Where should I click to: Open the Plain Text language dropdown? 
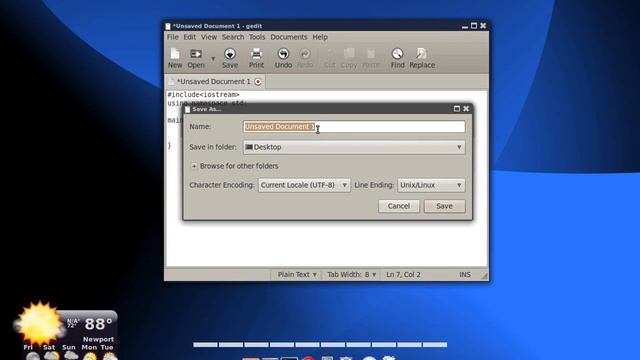297,275
